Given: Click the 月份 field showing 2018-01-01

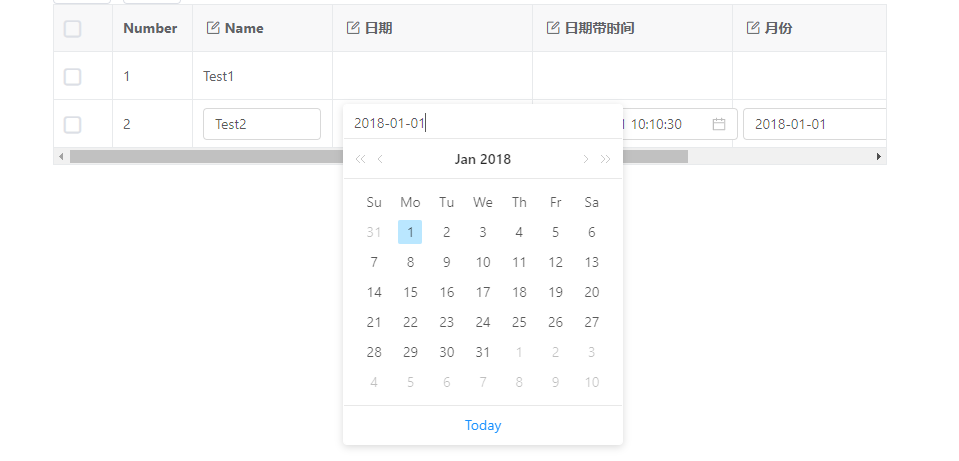Looking at the screenshot, I should 814,124.
